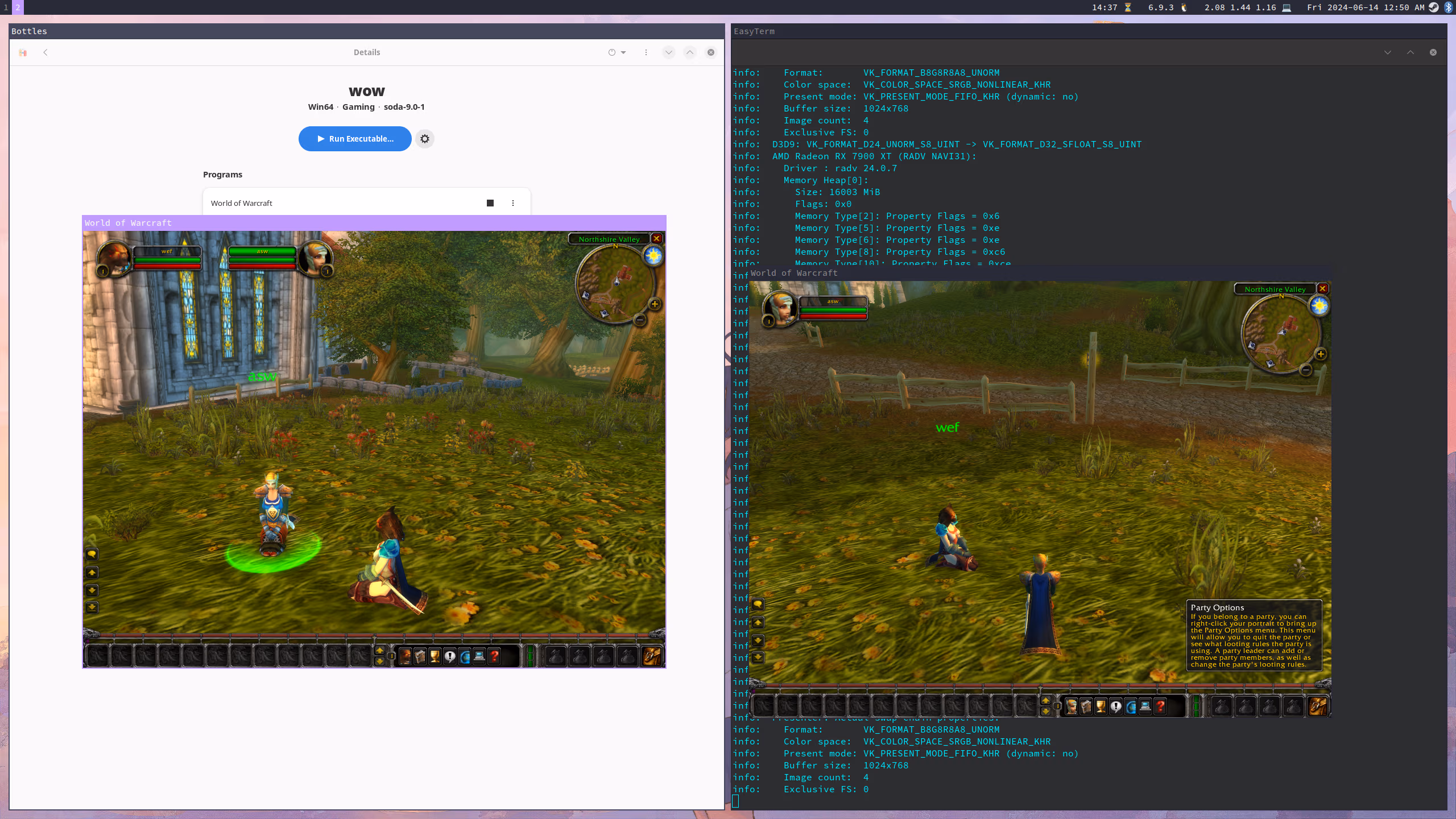Image resolution: width=1456 pixels, height=819 pixels.
Task: Open Character Info in left WoW window micro menu
Action: (406, 657)
